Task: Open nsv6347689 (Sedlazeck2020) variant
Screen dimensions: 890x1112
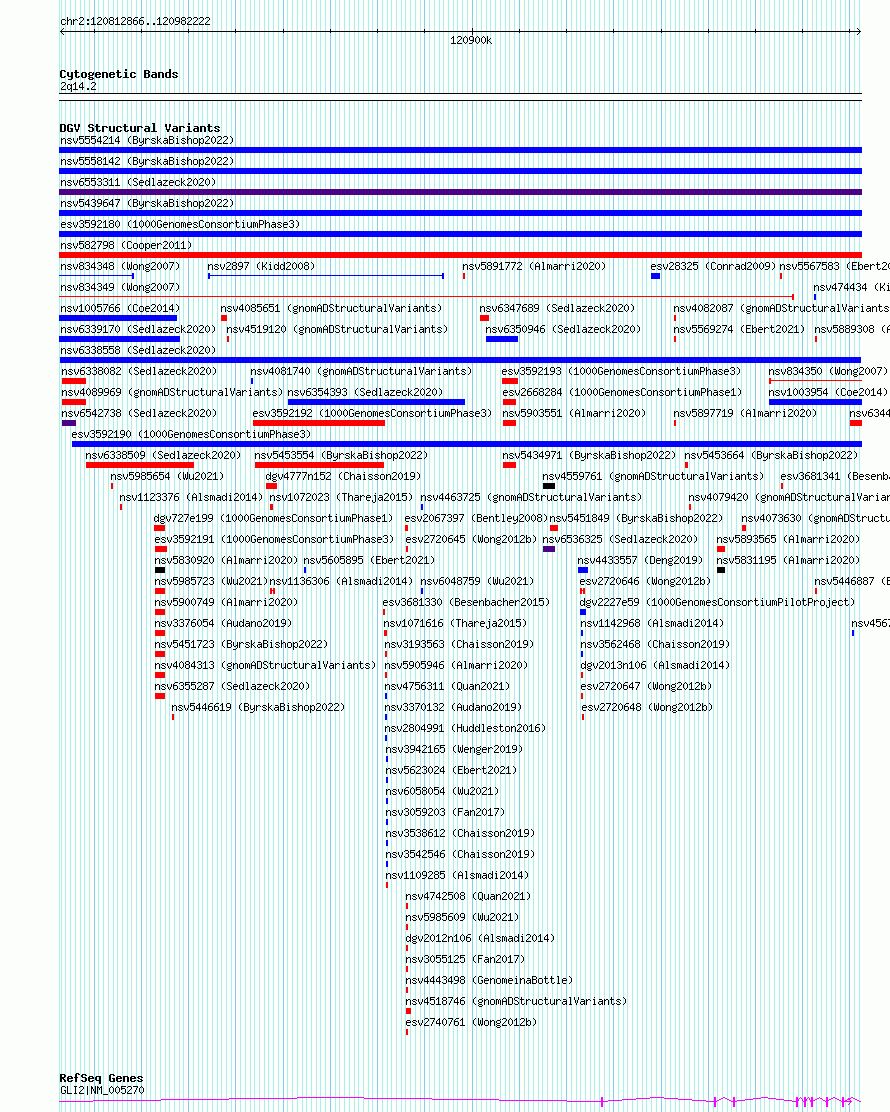Action: click(x=557, y=308)
